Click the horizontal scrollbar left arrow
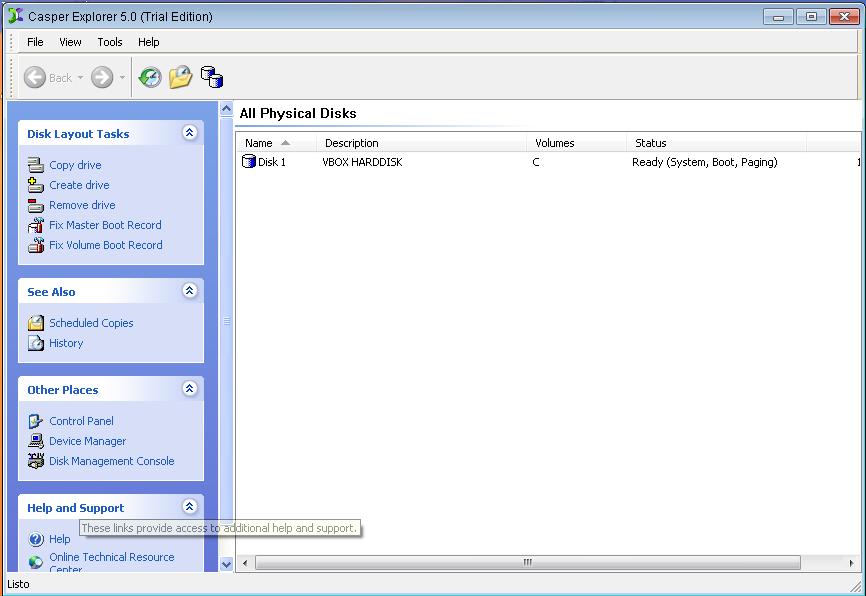This screenshot has height=596, width=866. [x=245, y=563]
